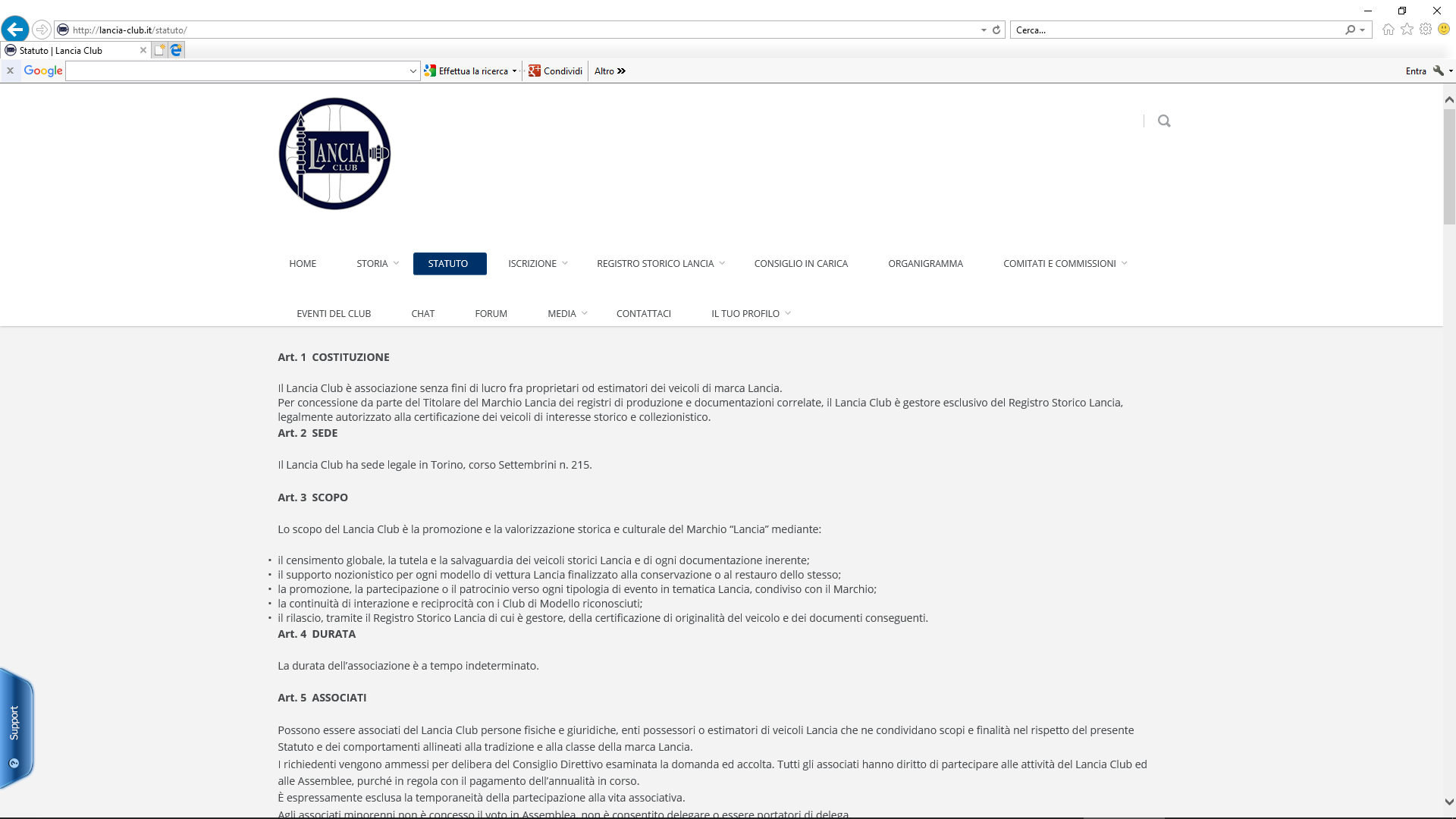Screen dimensions: 1456x819
Task: Click the page scrollbar up arrow
Action: (1449, 99)
